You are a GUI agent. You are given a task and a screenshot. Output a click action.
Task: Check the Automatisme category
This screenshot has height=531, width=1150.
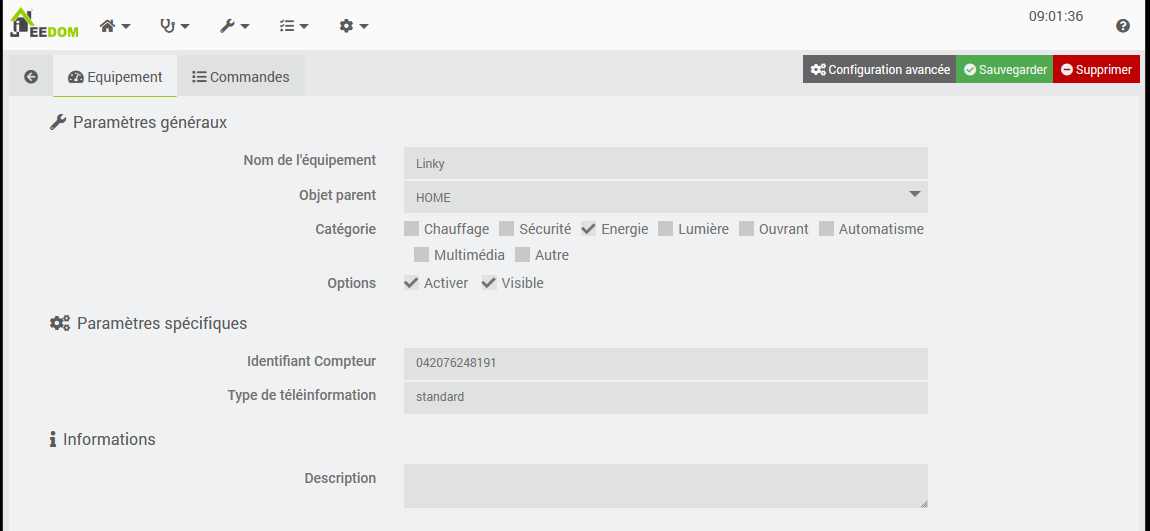point(827,229)
